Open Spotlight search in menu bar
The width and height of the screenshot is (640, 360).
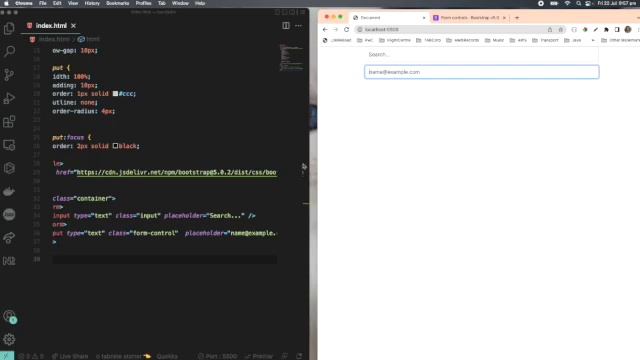click(578, 3)
